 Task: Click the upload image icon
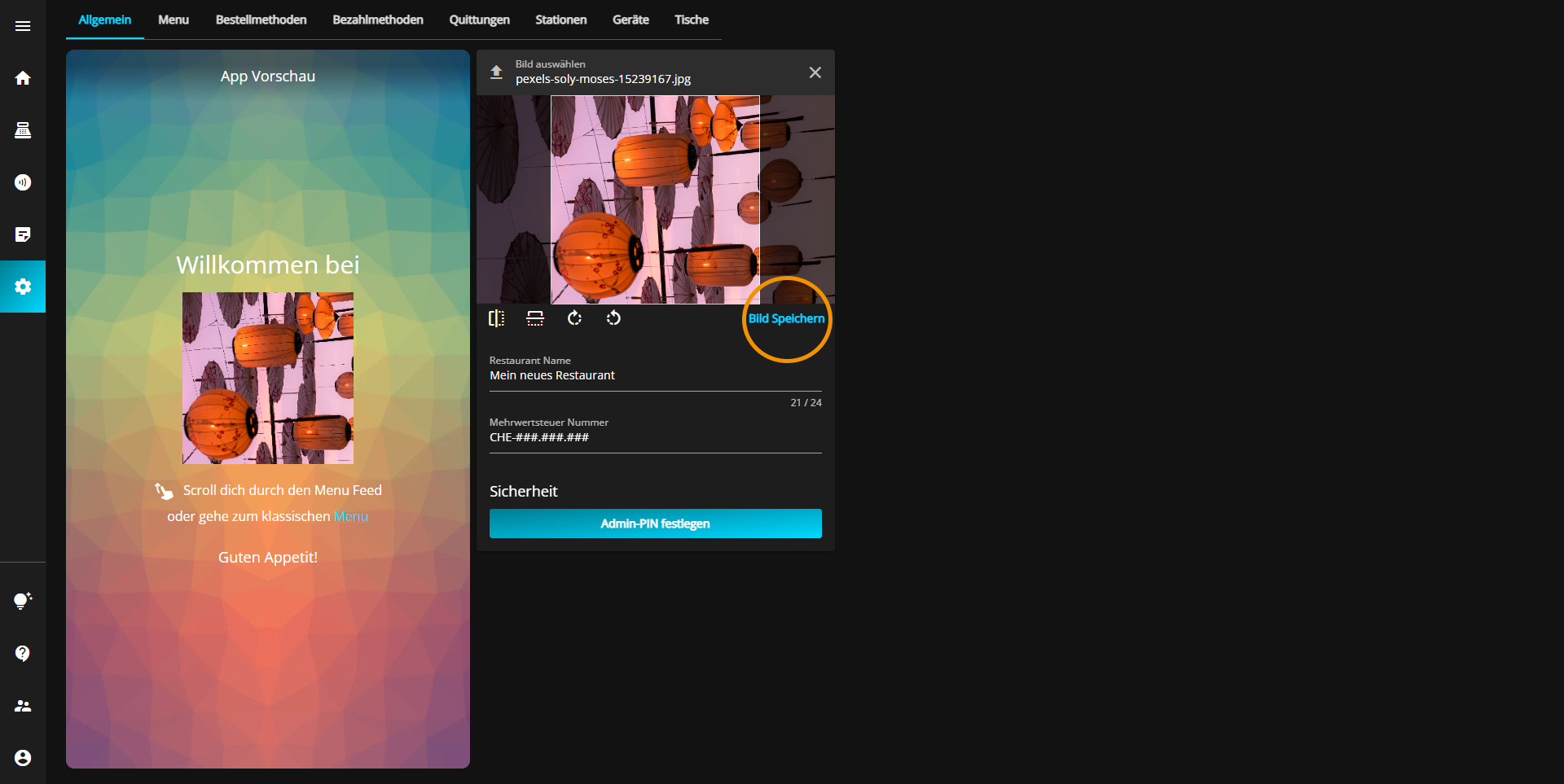click(496, 72)
